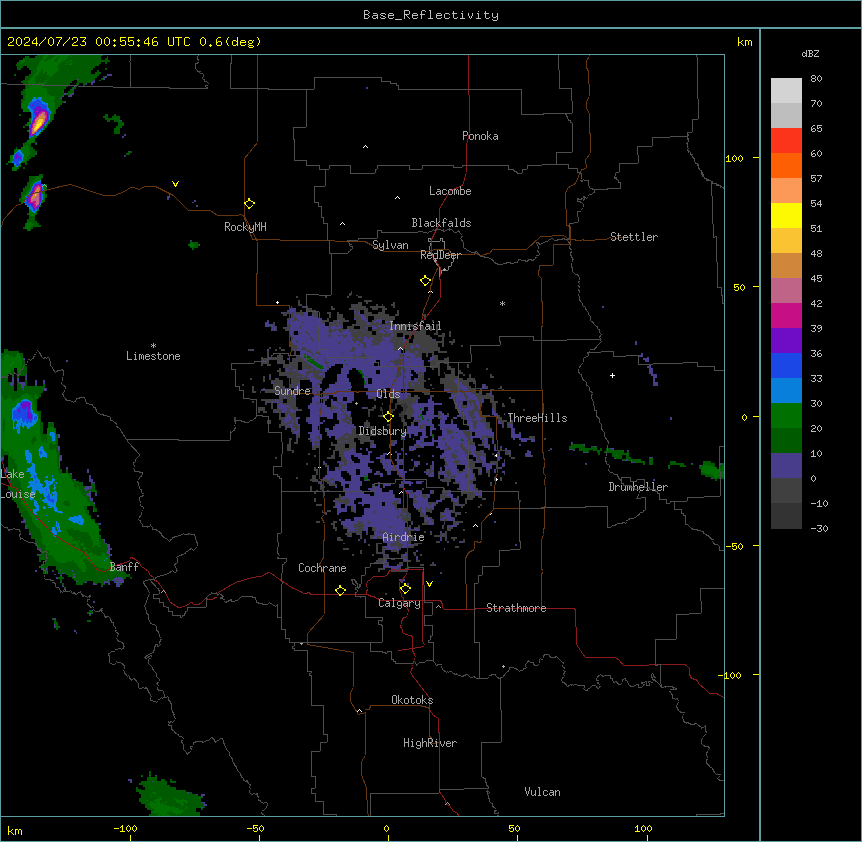Click the yellow diamond marker below Olds
Image resolution: width=862 pixels, height=842 pixels.
389,417
